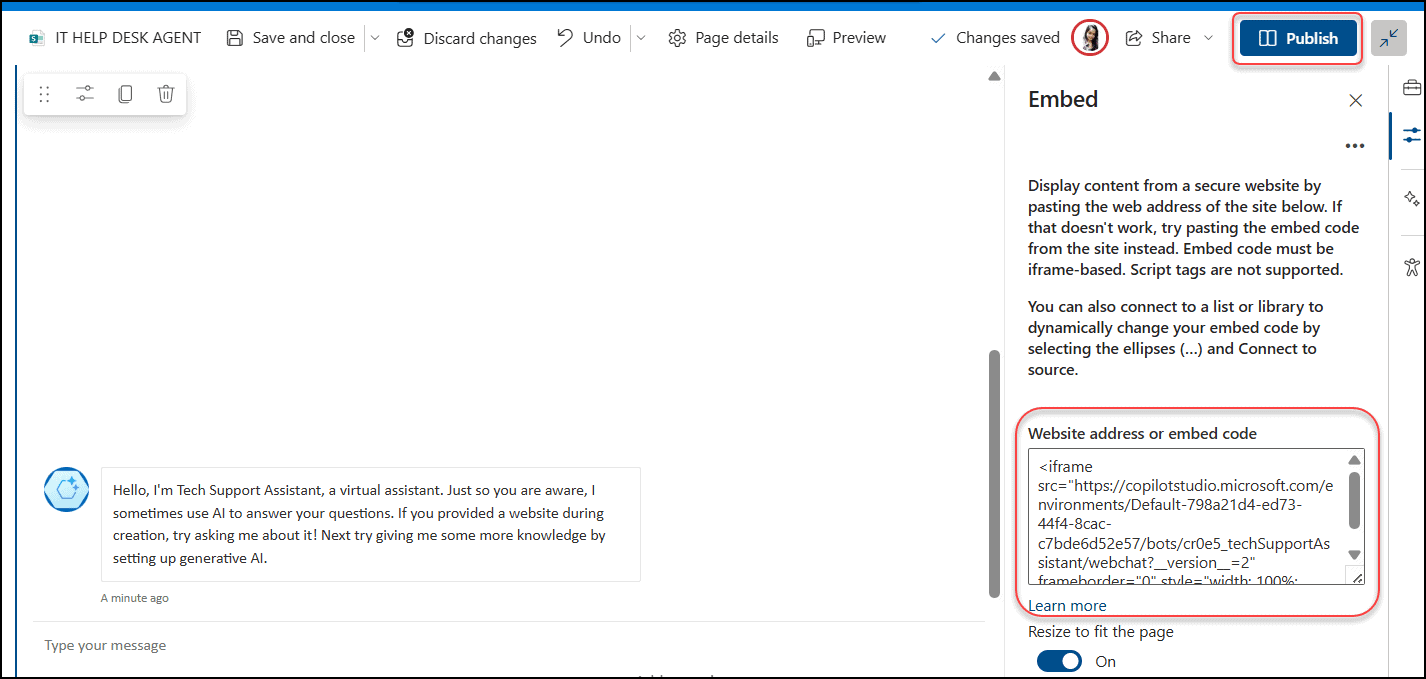The height and width of the screenshot is (679, 1426).
Task: Click Preview in the command bar
Action: [x=846, y=38]
